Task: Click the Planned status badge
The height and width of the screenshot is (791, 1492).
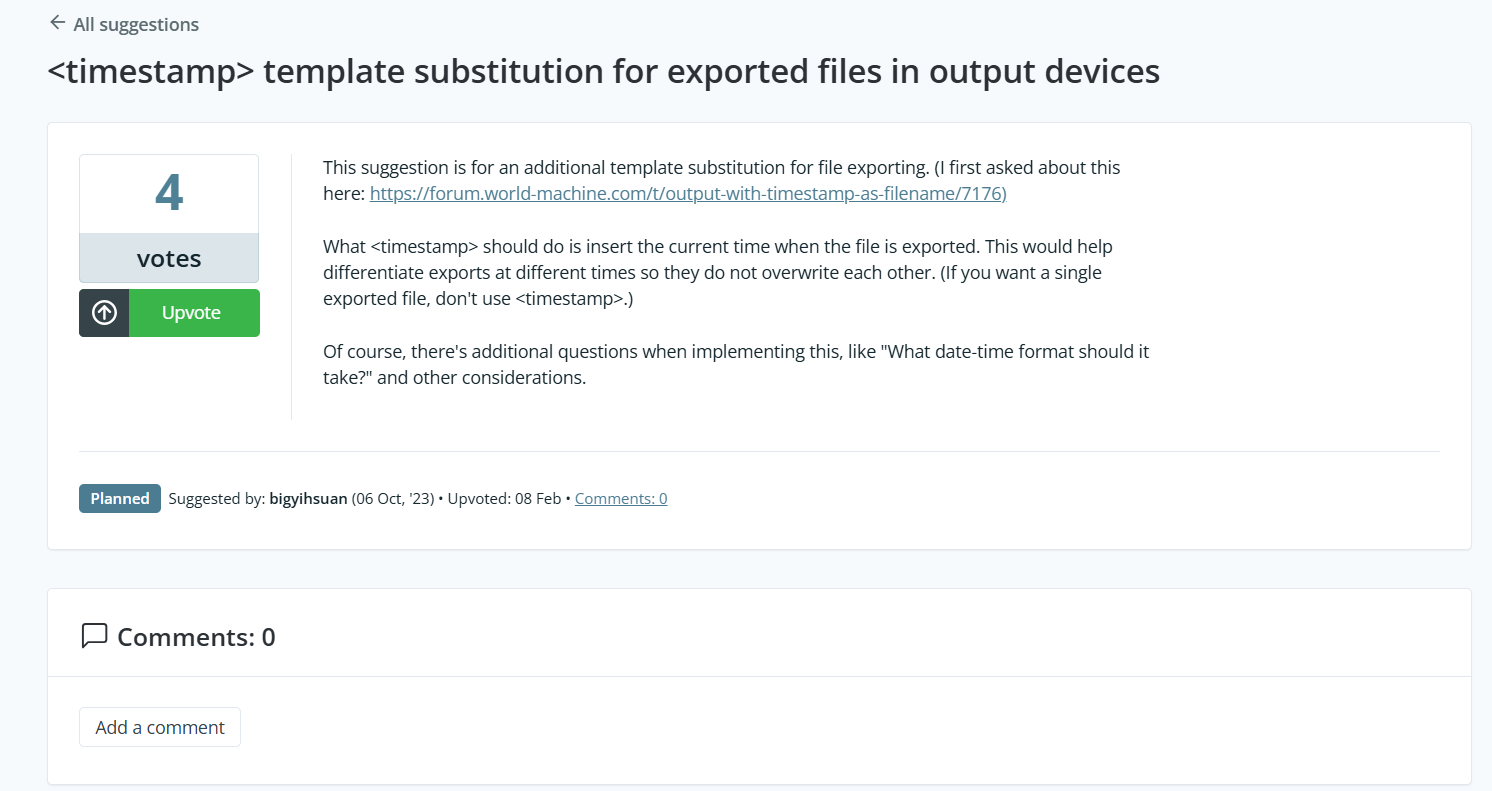Action: tap(120, 498)
